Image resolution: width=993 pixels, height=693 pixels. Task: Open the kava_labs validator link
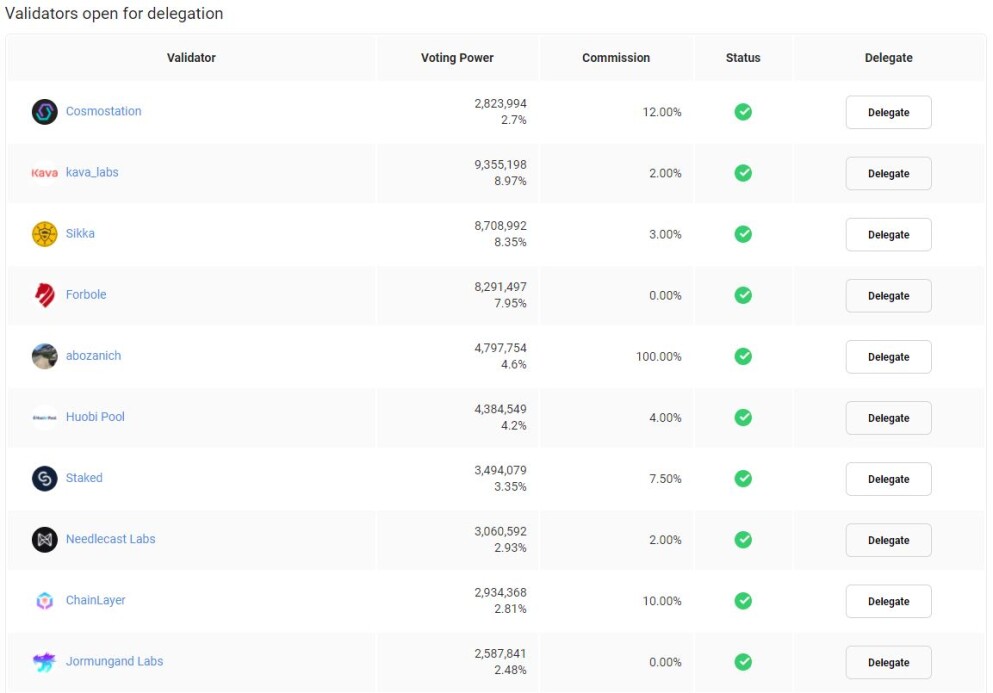pos(92,172)
